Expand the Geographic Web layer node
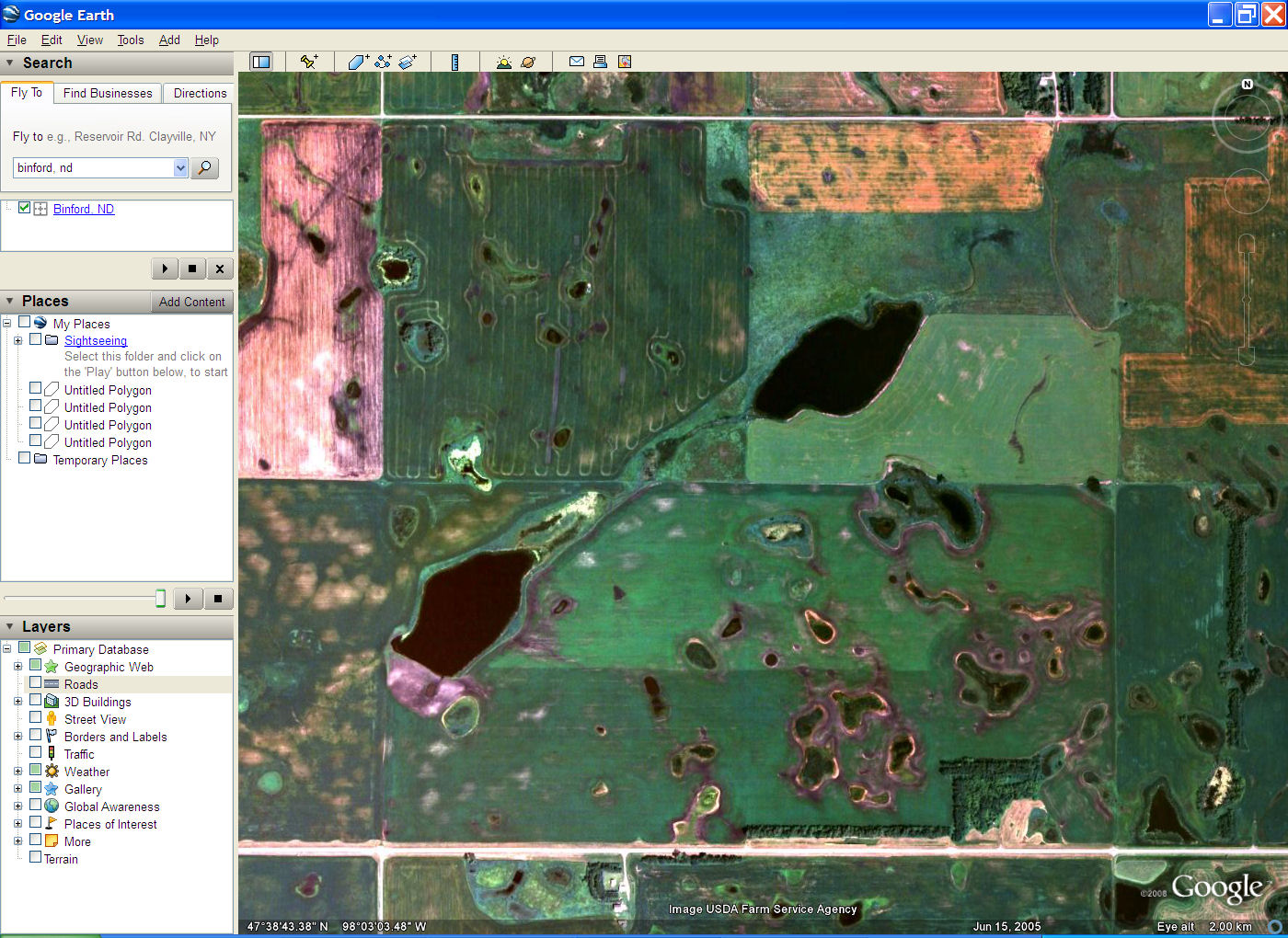Viewport: 1288px width, 938px height. click(x=17, y=666)
